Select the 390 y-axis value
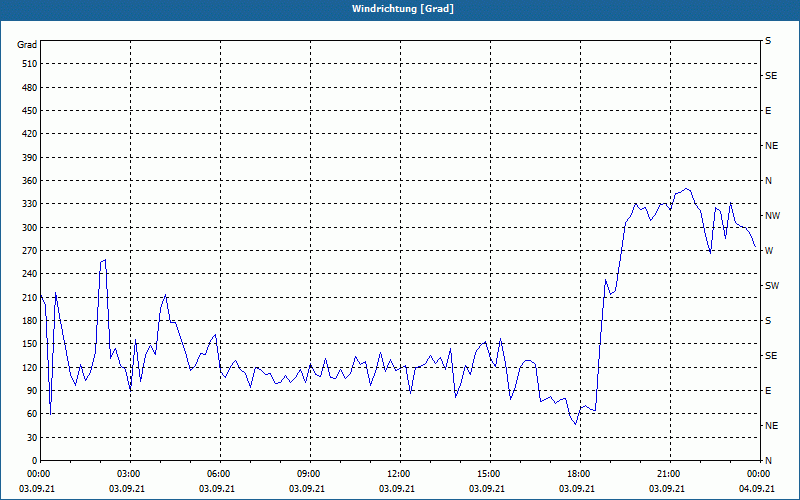 pos(30,158)
